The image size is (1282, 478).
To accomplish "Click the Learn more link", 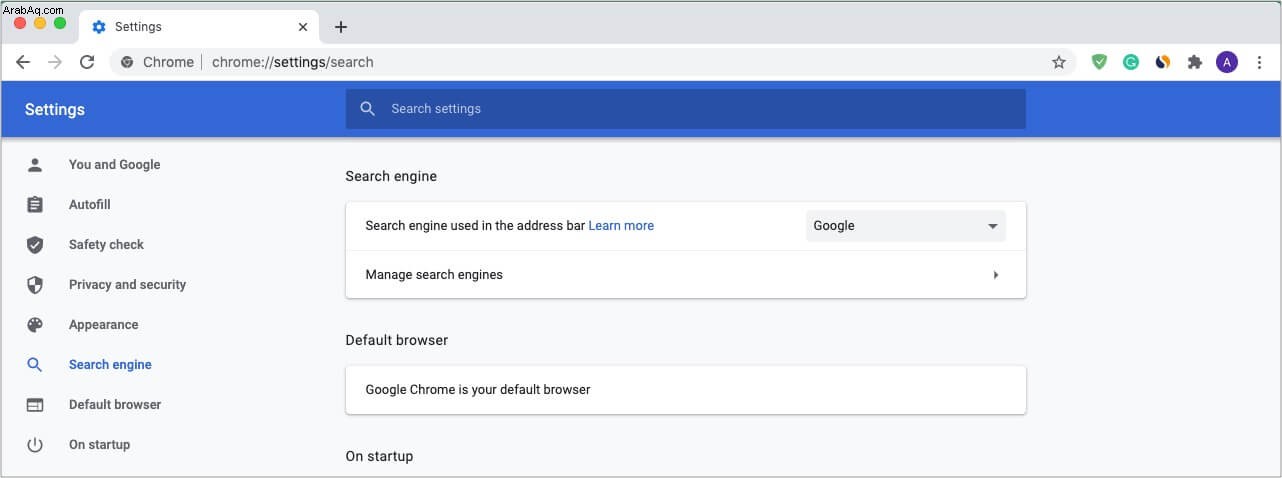I will point(621,226).
